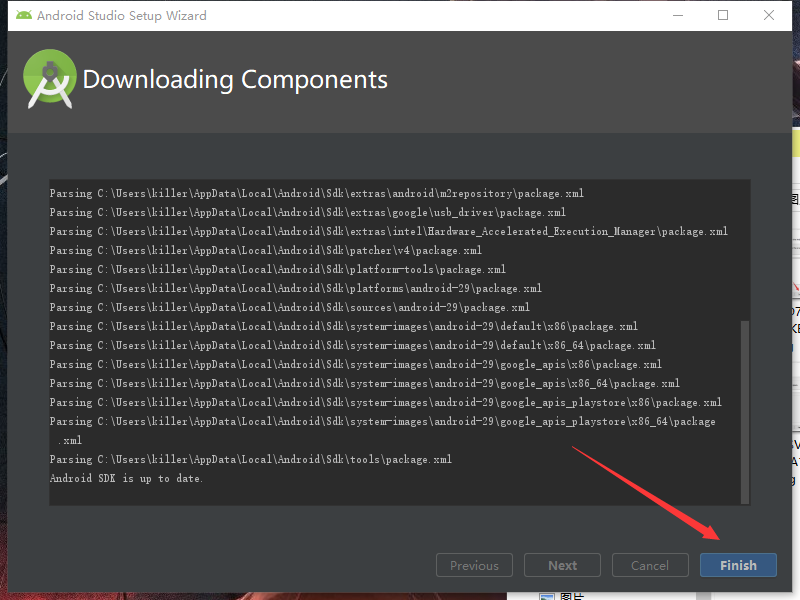Click the Android icon in title bar

pyautogui.click(x=23, y=15)
